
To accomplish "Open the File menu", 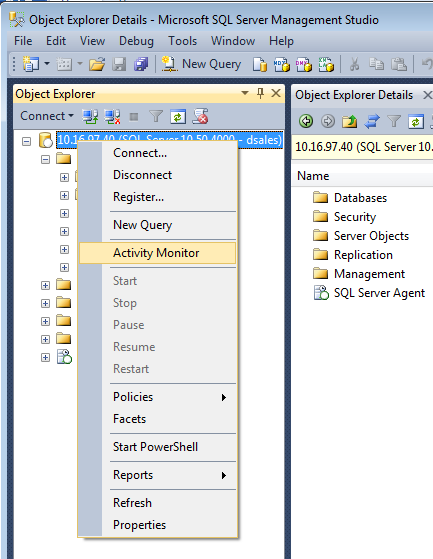I will click(23, 41).
